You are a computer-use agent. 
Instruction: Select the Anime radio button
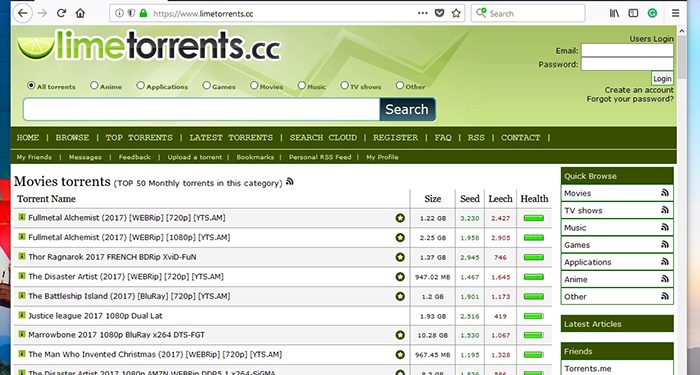(x=94, y=85)
